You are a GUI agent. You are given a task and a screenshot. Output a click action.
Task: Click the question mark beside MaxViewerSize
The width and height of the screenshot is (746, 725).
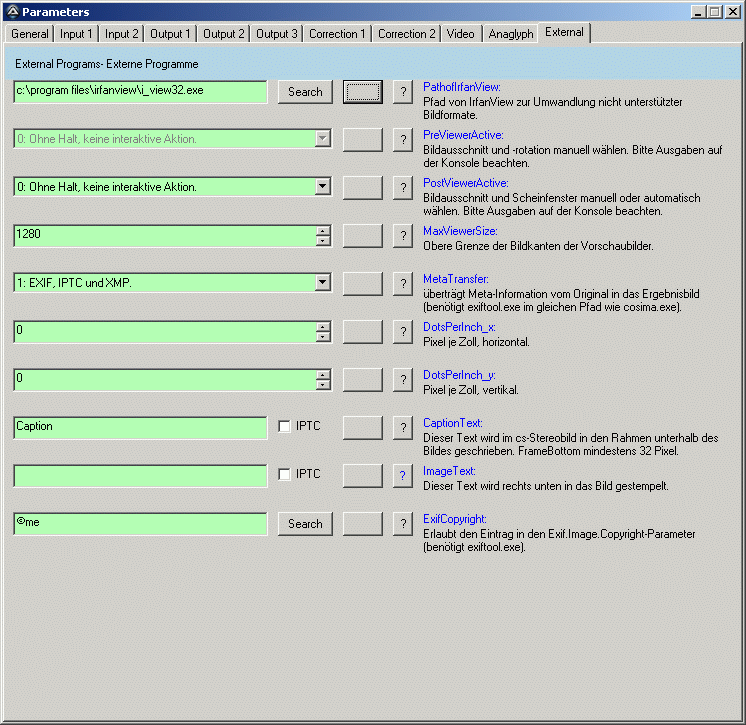point(403,236)
